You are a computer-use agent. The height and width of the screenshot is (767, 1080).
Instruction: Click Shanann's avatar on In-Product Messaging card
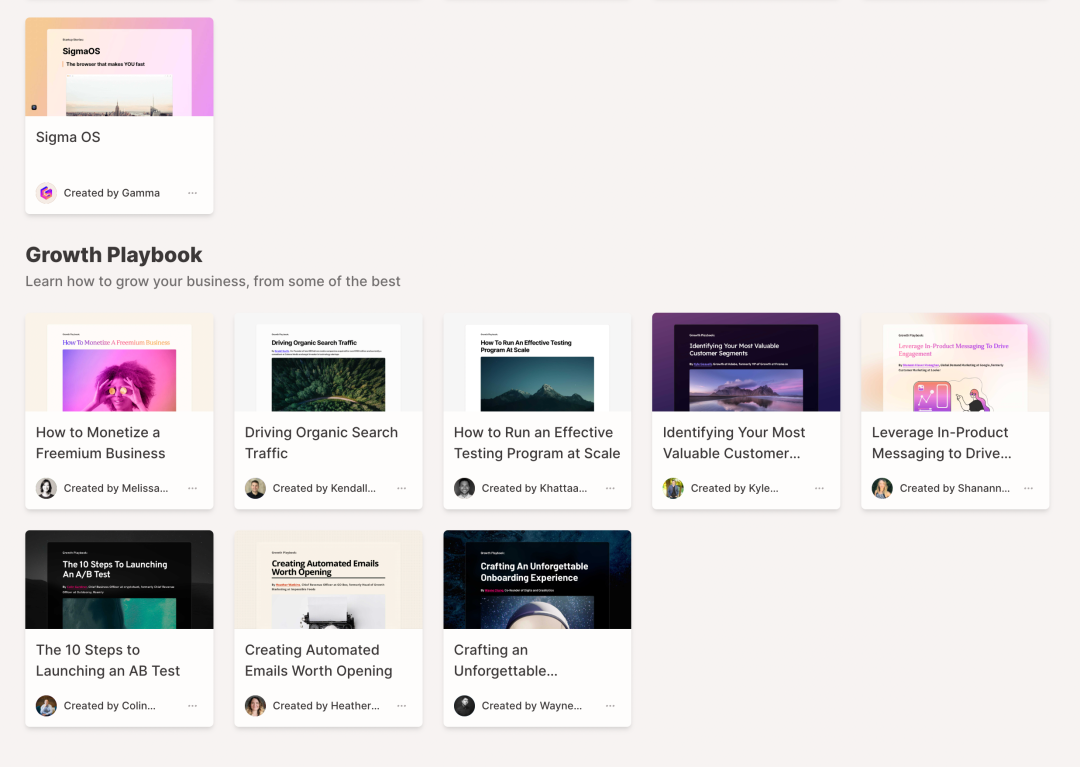(882, 488)
